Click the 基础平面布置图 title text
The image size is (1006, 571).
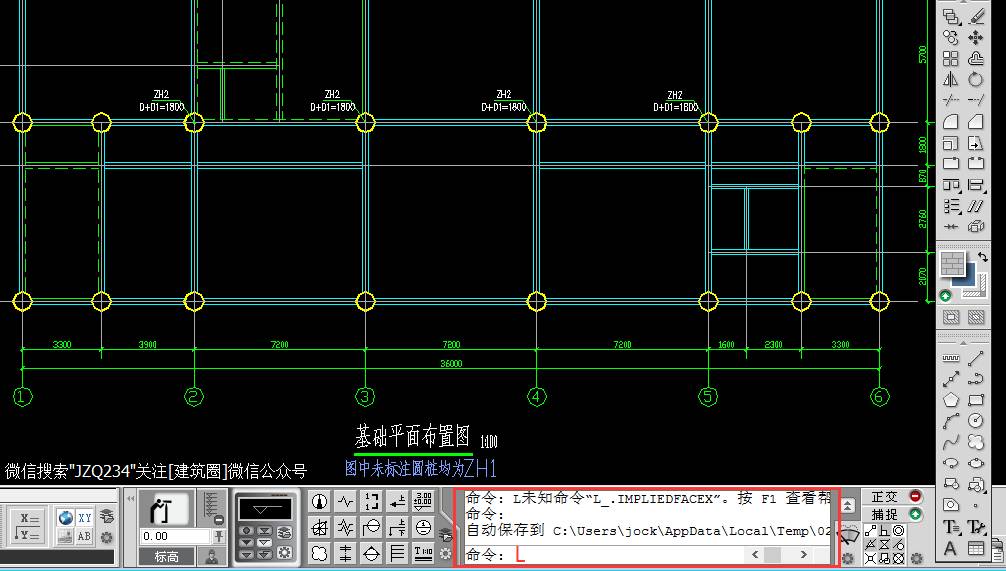click(x=413, y=436)
